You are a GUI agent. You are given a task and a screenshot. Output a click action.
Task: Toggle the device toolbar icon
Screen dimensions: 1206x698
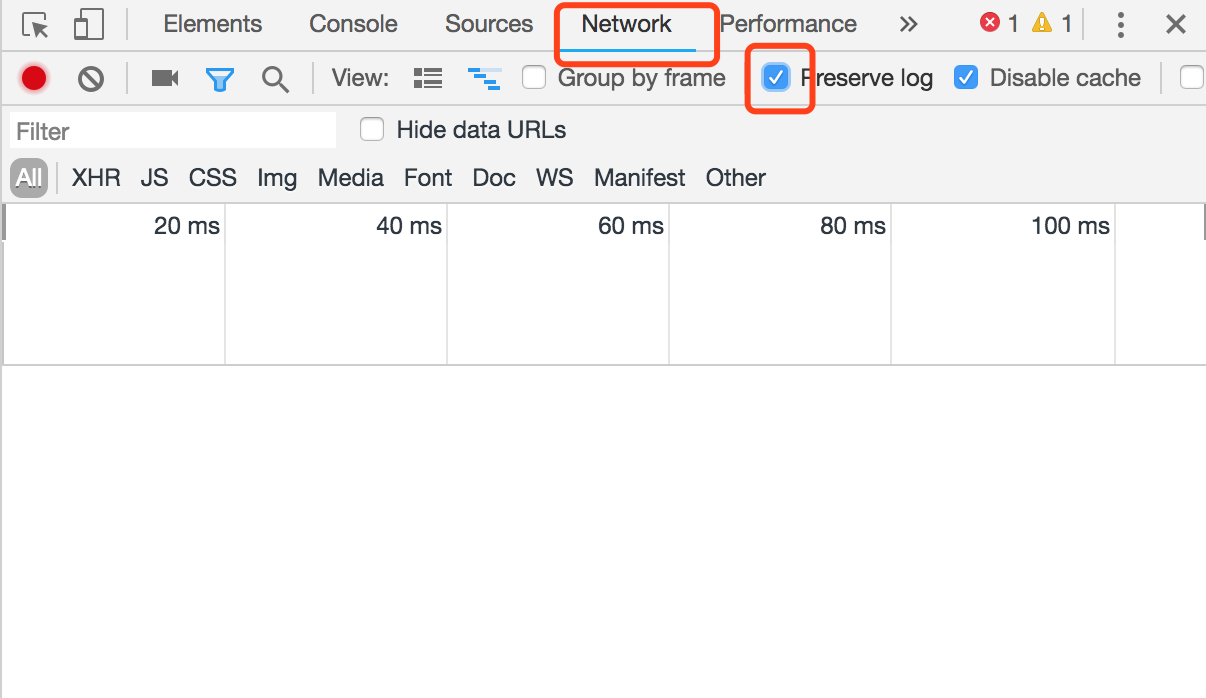[x=89, y=25]
